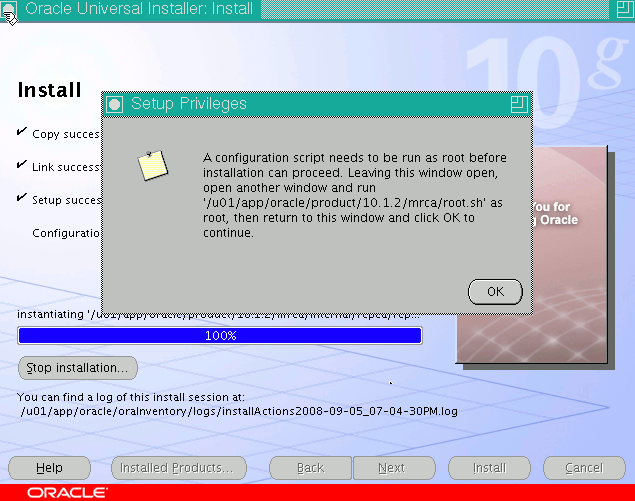Click the Setup successful checkmark

click(x=22, y=198)
